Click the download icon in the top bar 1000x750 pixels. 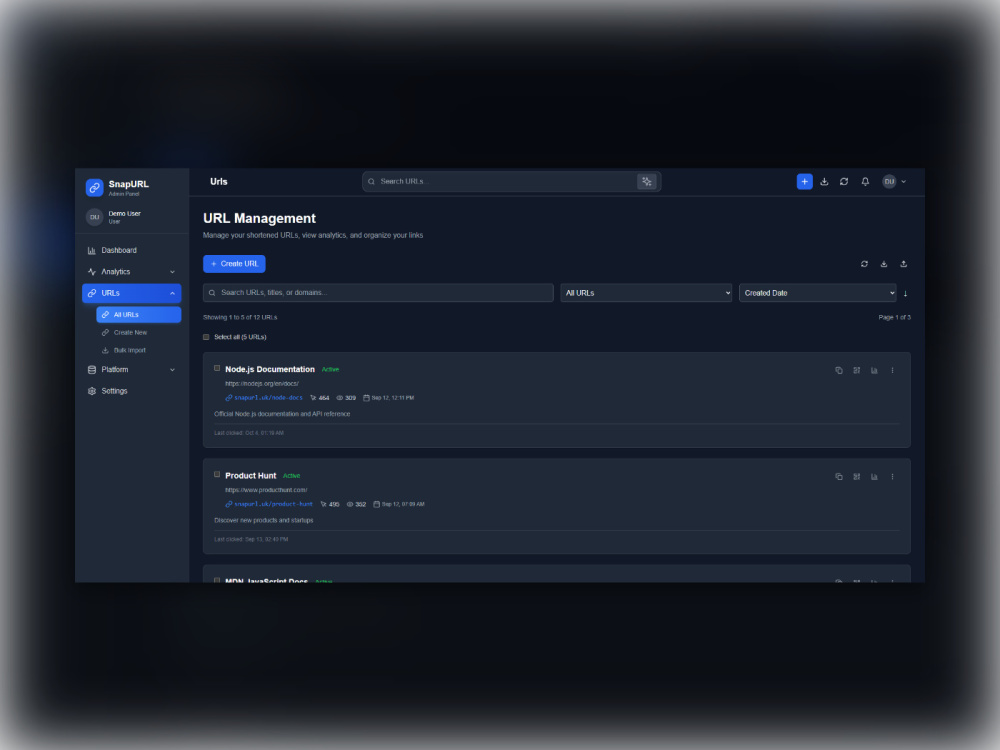pos(825,182)
